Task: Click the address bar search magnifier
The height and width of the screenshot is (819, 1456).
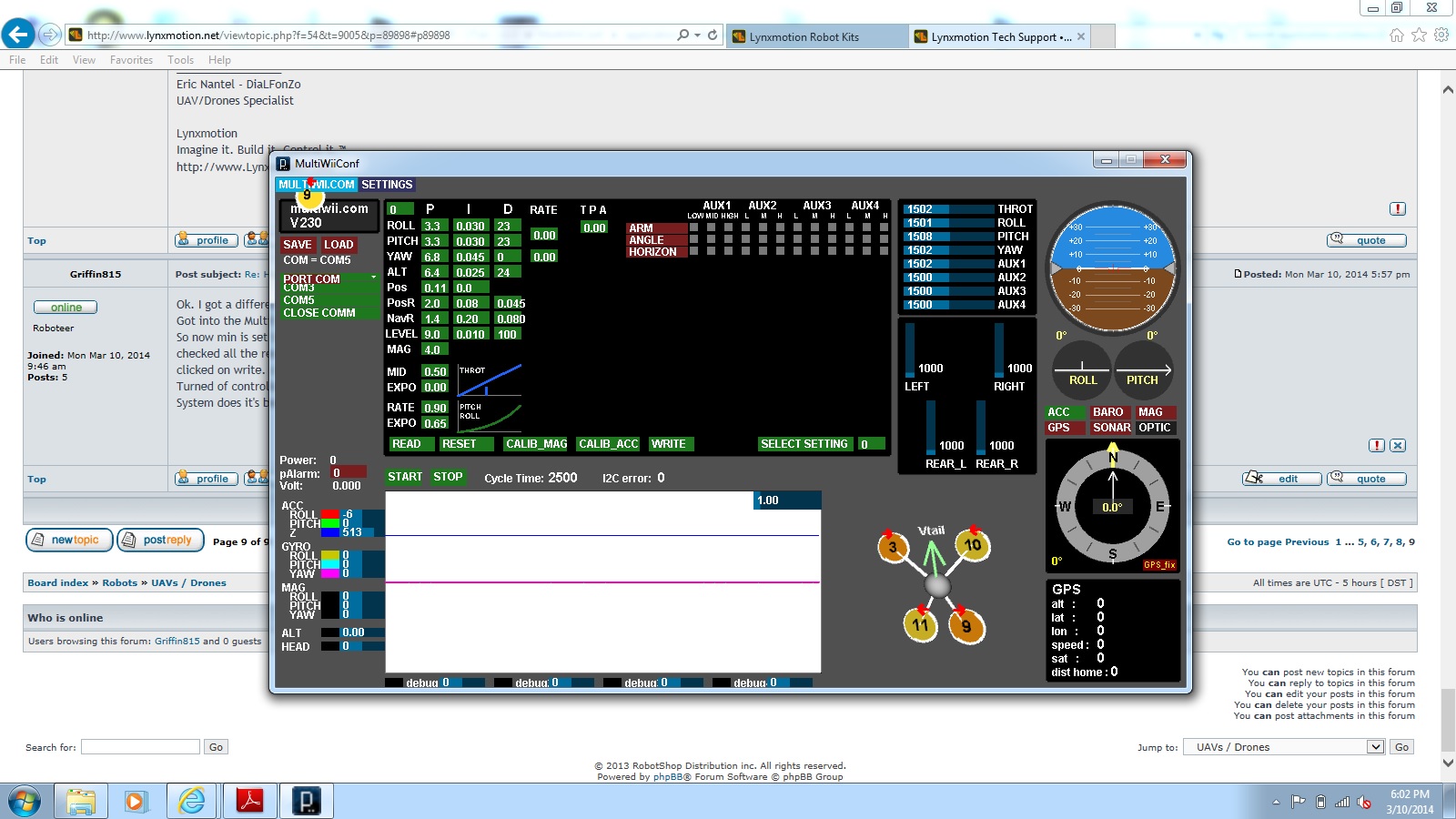Action: 683,35
